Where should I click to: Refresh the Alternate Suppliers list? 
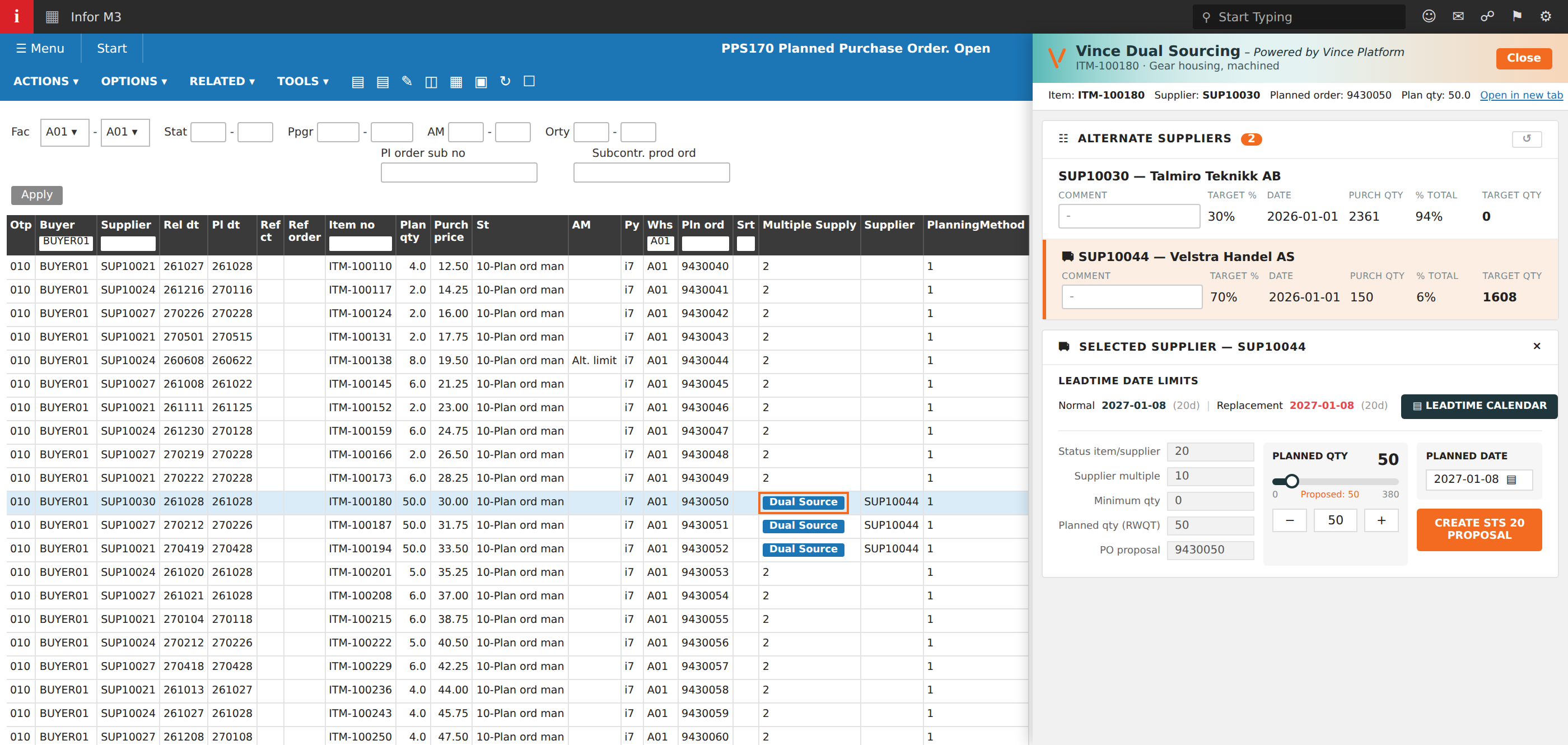coord(1527,139)
